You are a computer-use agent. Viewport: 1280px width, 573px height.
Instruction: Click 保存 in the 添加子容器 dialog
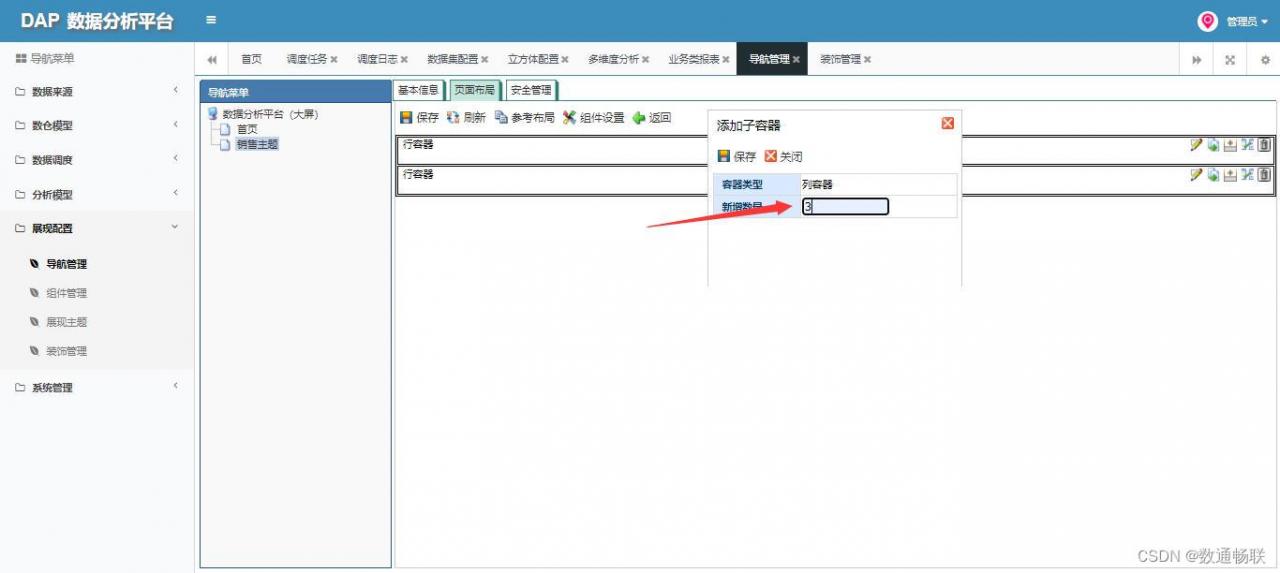(x=737, y=156)
